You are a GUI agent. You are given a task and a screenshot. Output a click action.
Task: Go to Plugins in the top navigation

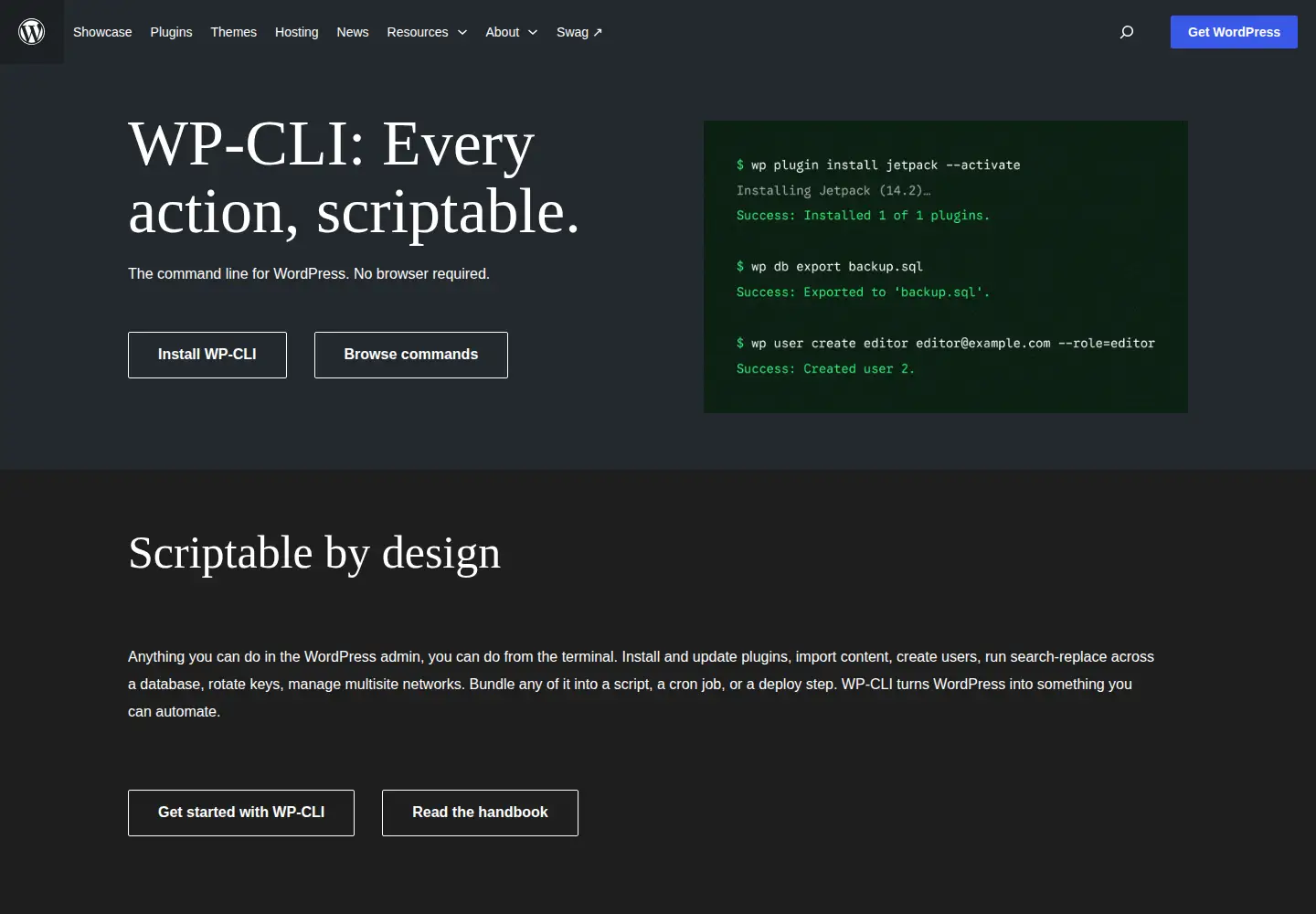click(171, 32)
